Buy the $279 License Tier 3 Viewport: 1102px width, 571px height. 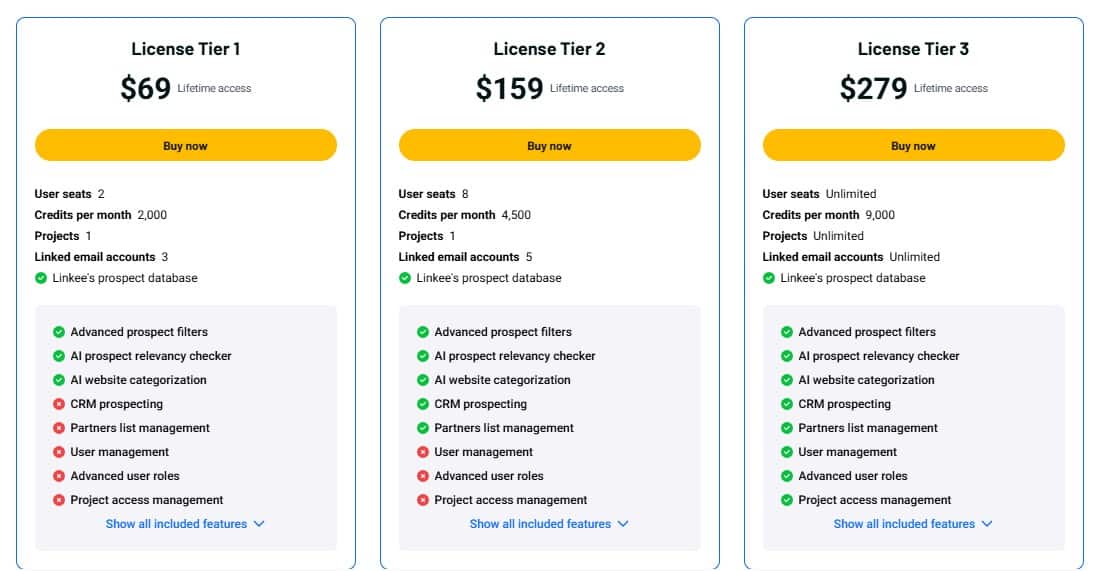click(x=913, y=145)
